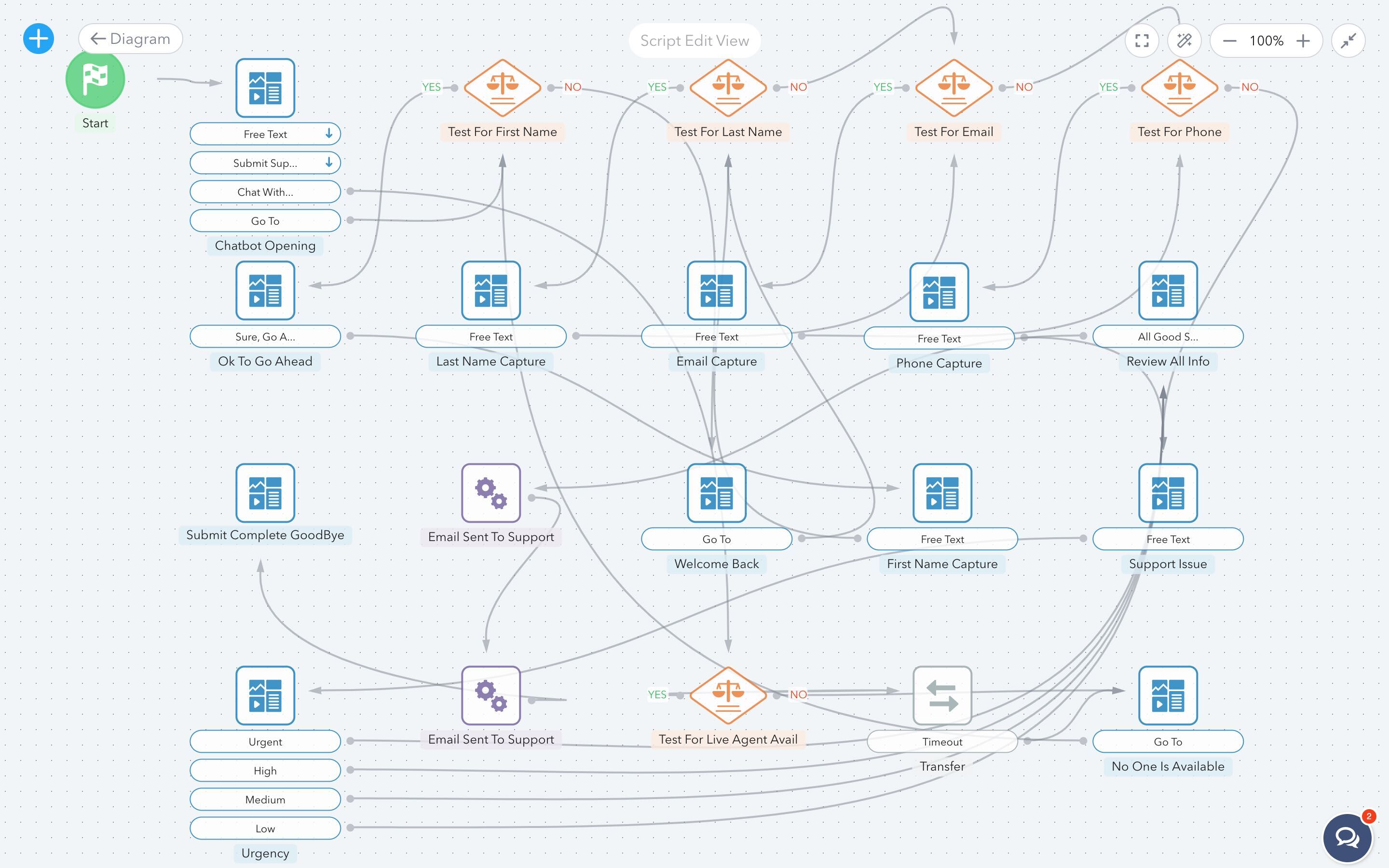The height and width of the screenshot is (868, 1389).
Task: Click the zoom in plus button
Action: (1303, 40)
